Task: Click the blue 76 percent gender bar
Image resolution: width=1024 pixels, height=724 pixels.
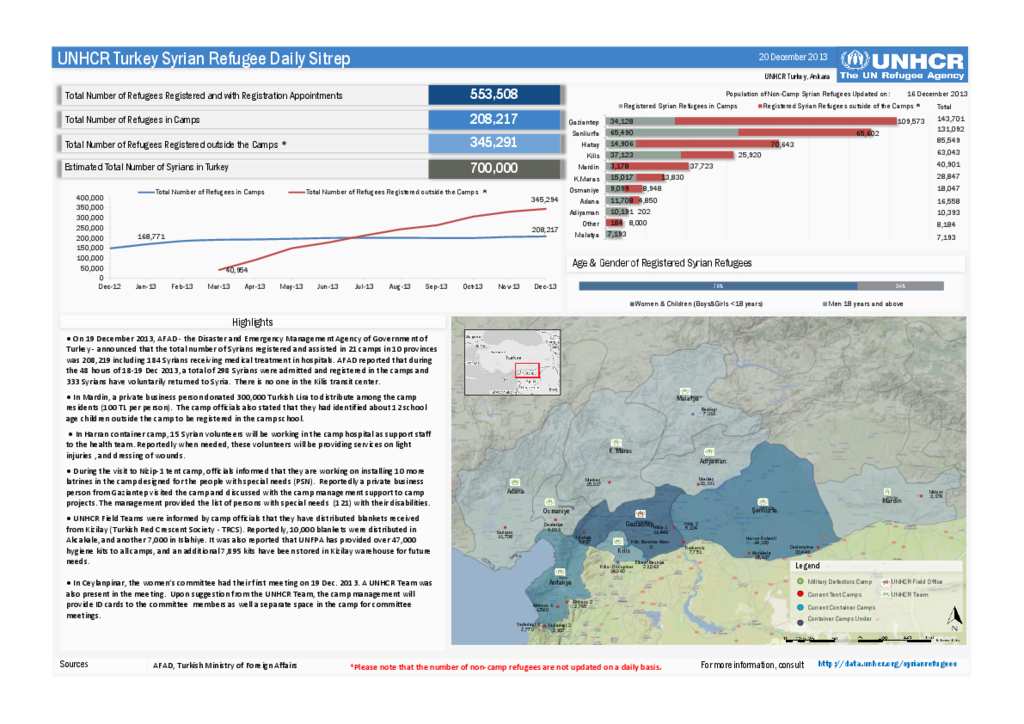Action: 717,285
